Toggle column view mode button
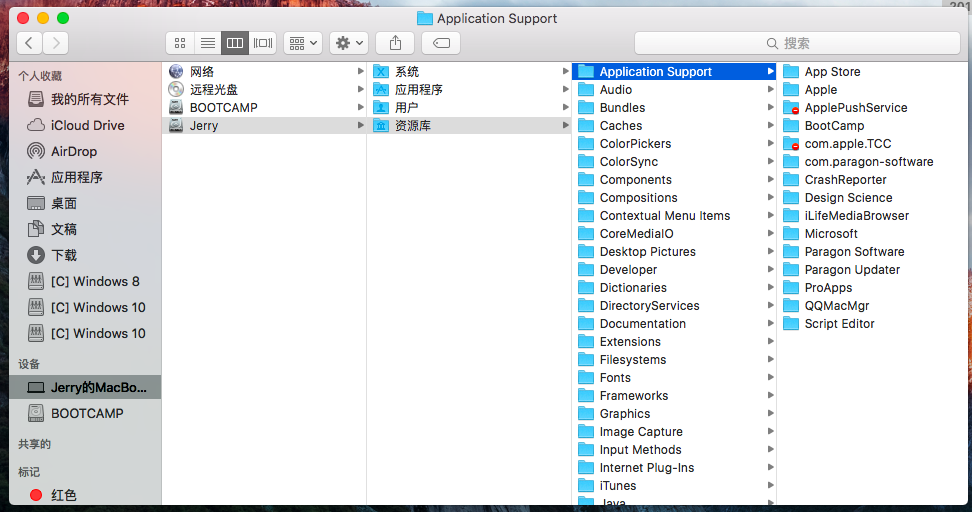Viewport: 972px width, 512px height. point(235,43)
